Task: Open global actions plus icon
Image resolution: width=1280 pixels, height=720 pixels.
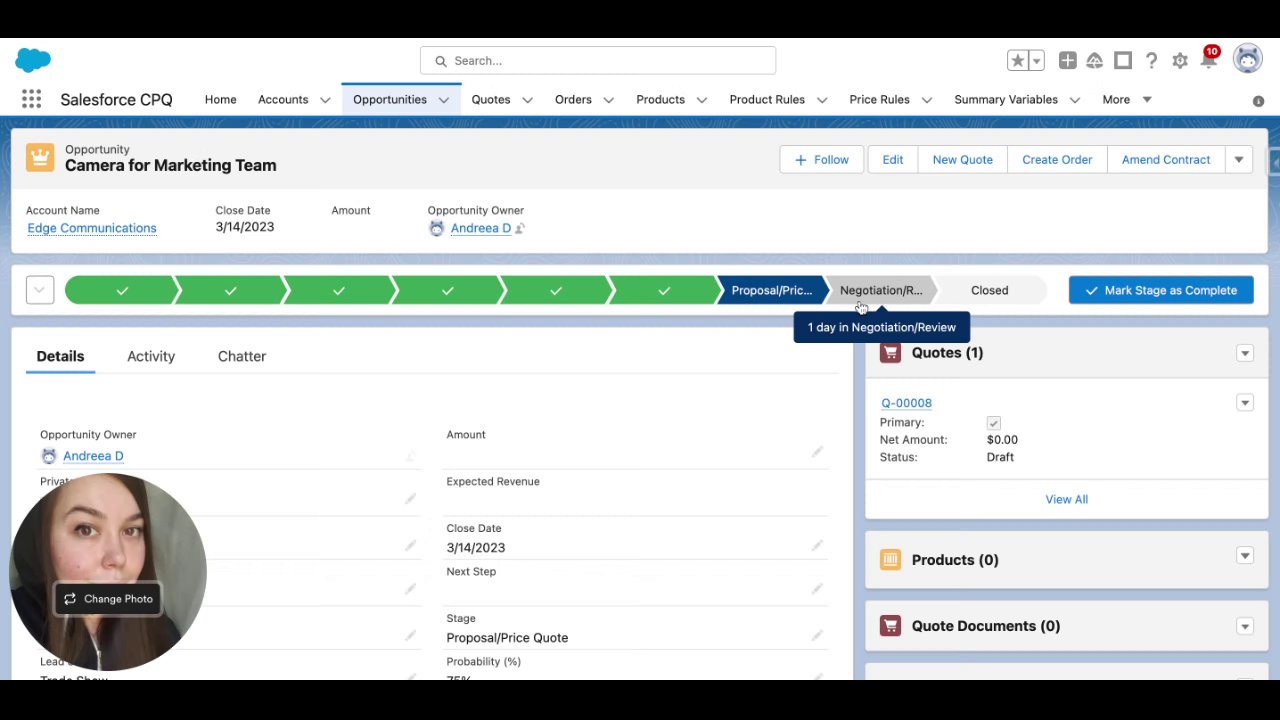Action: click(x=1068, y=61)
